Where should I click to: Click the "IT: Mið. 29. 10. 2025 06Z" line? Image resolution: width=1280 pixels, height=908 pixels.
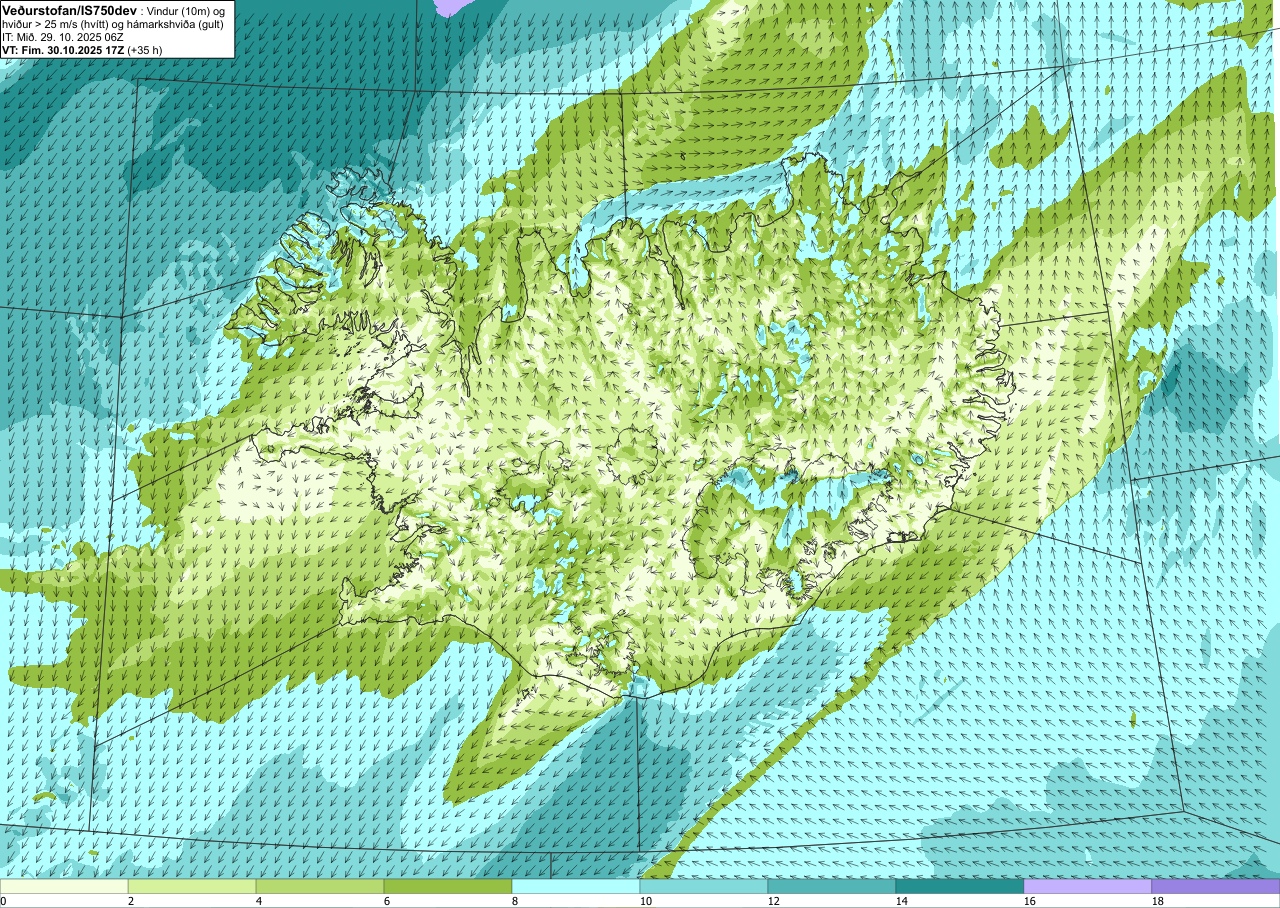pos(63,37)
